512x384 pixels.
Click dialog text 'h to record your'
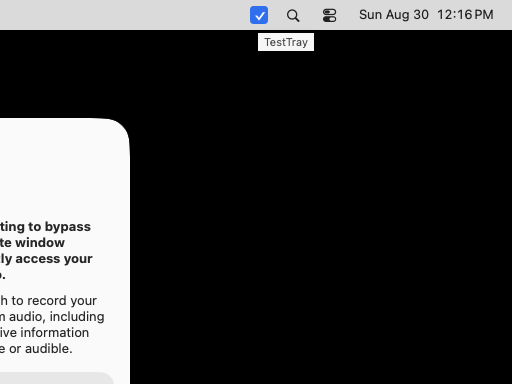point(48,301)
